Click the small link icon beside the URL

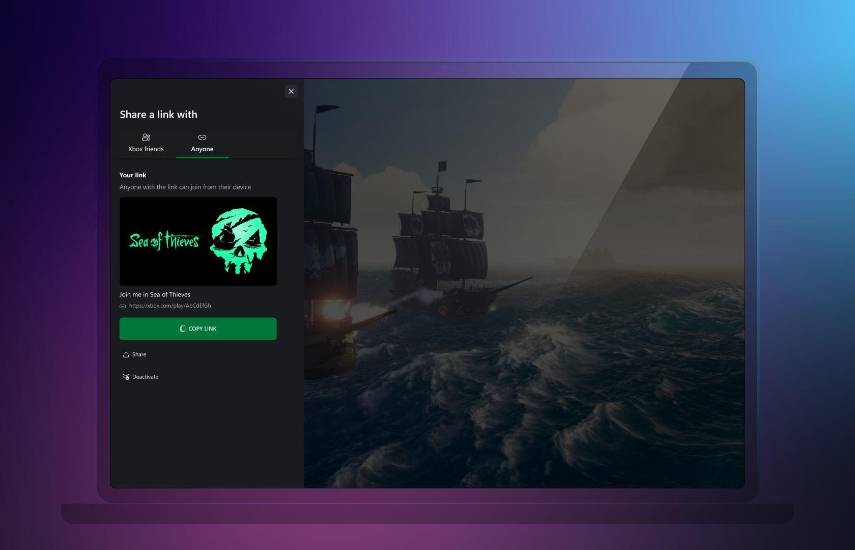(123, 306)
